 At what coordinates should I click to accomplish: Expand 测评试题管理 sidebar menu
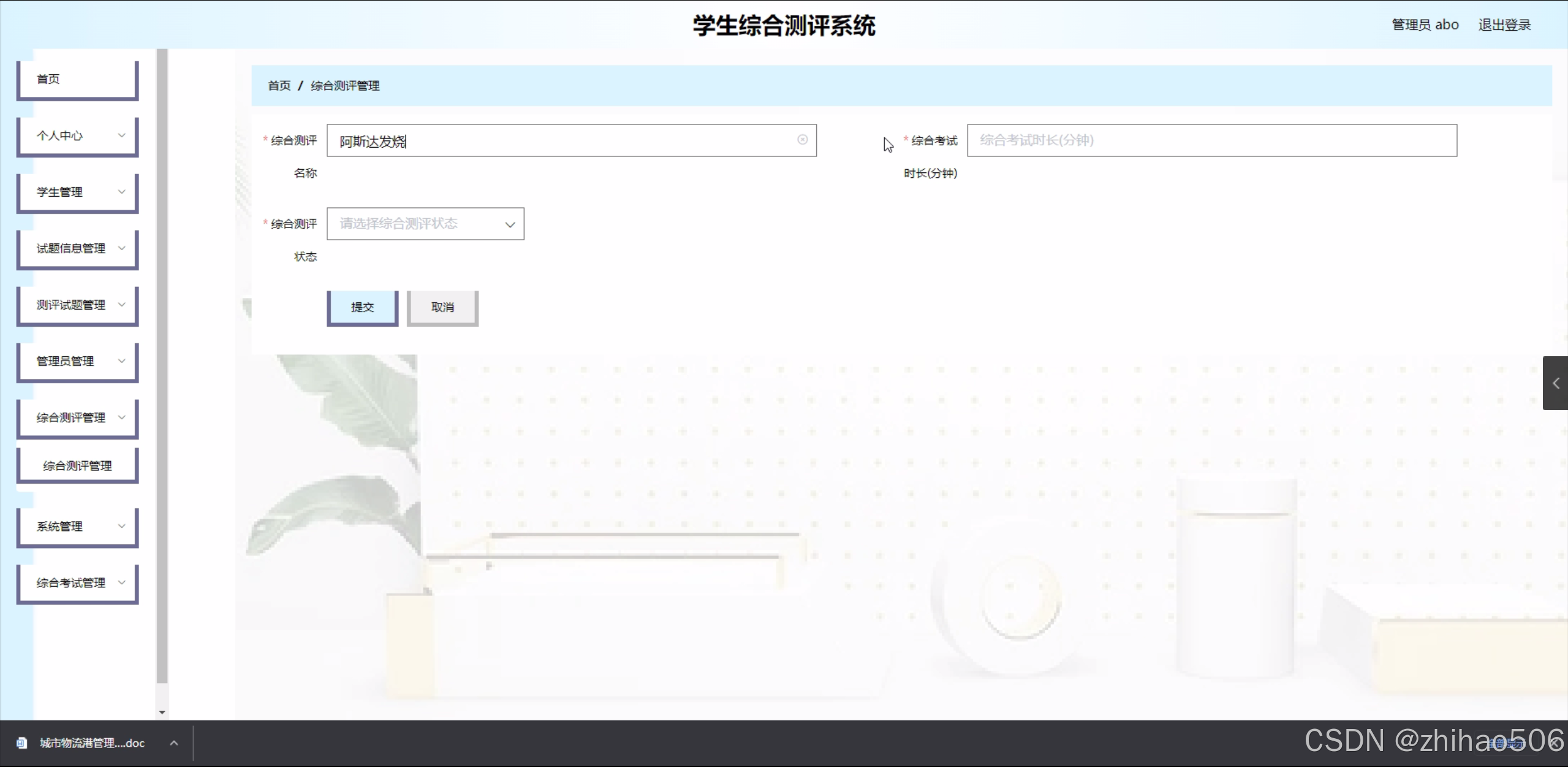coord(77,305)
